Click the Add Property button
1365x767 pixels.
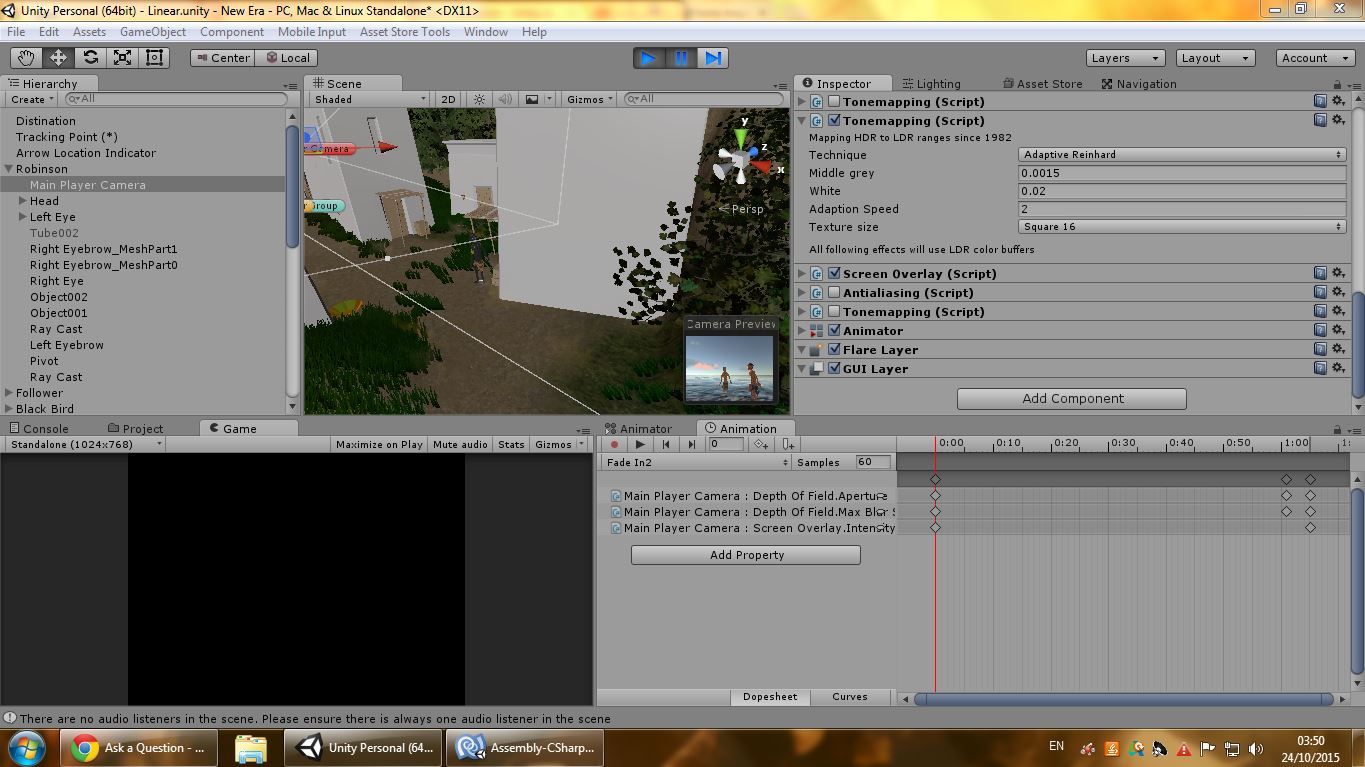click(746, 555)
